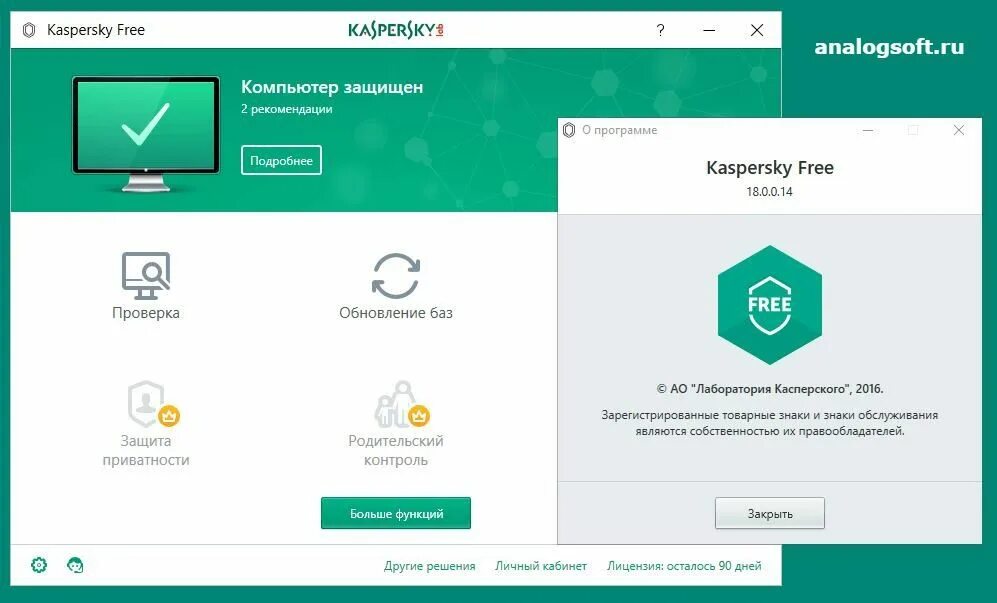997x603 pixels.
Task: Click the Kaspersky Free heading in About window
Action: tap(769, 168)
